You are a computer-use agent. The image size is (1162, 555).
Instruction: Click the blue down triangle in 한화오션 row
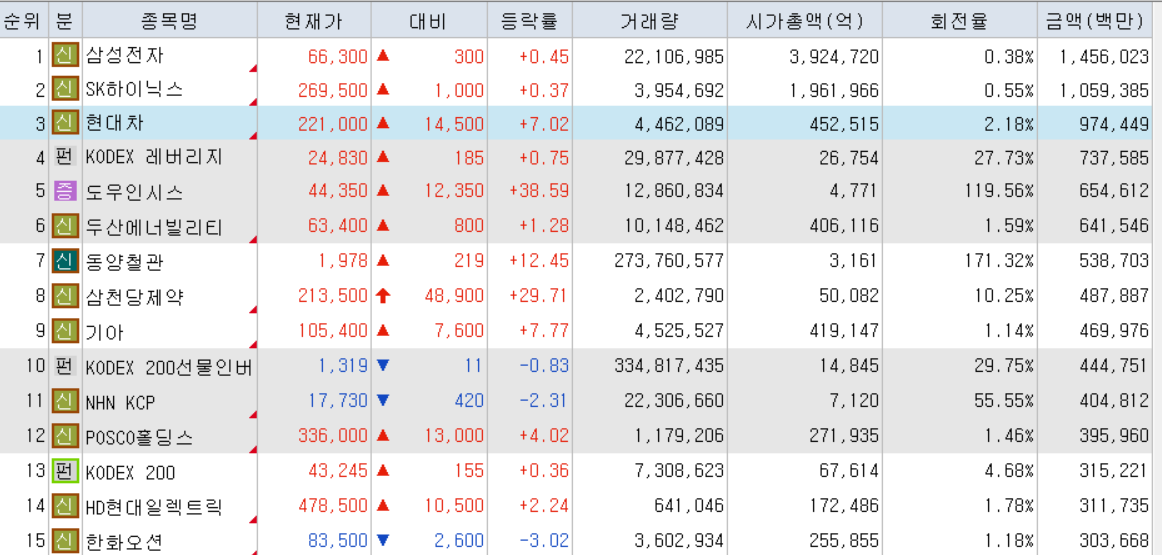point(382,540)
